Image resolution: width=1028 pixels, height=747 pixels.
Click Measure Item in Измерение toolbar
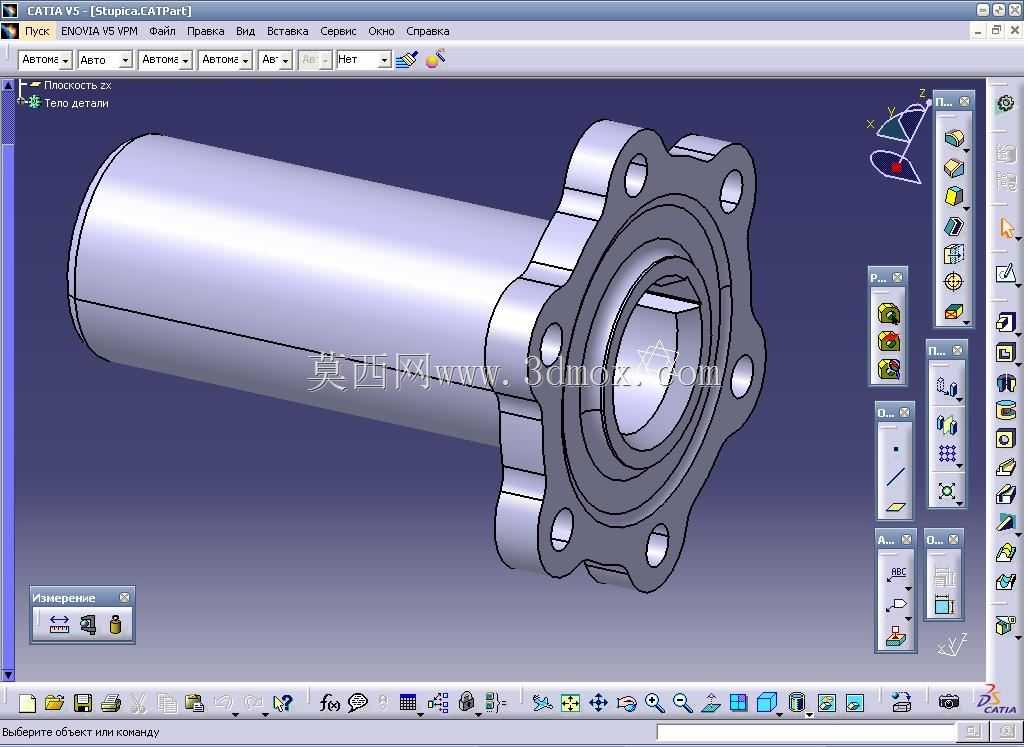coord(88,624)
